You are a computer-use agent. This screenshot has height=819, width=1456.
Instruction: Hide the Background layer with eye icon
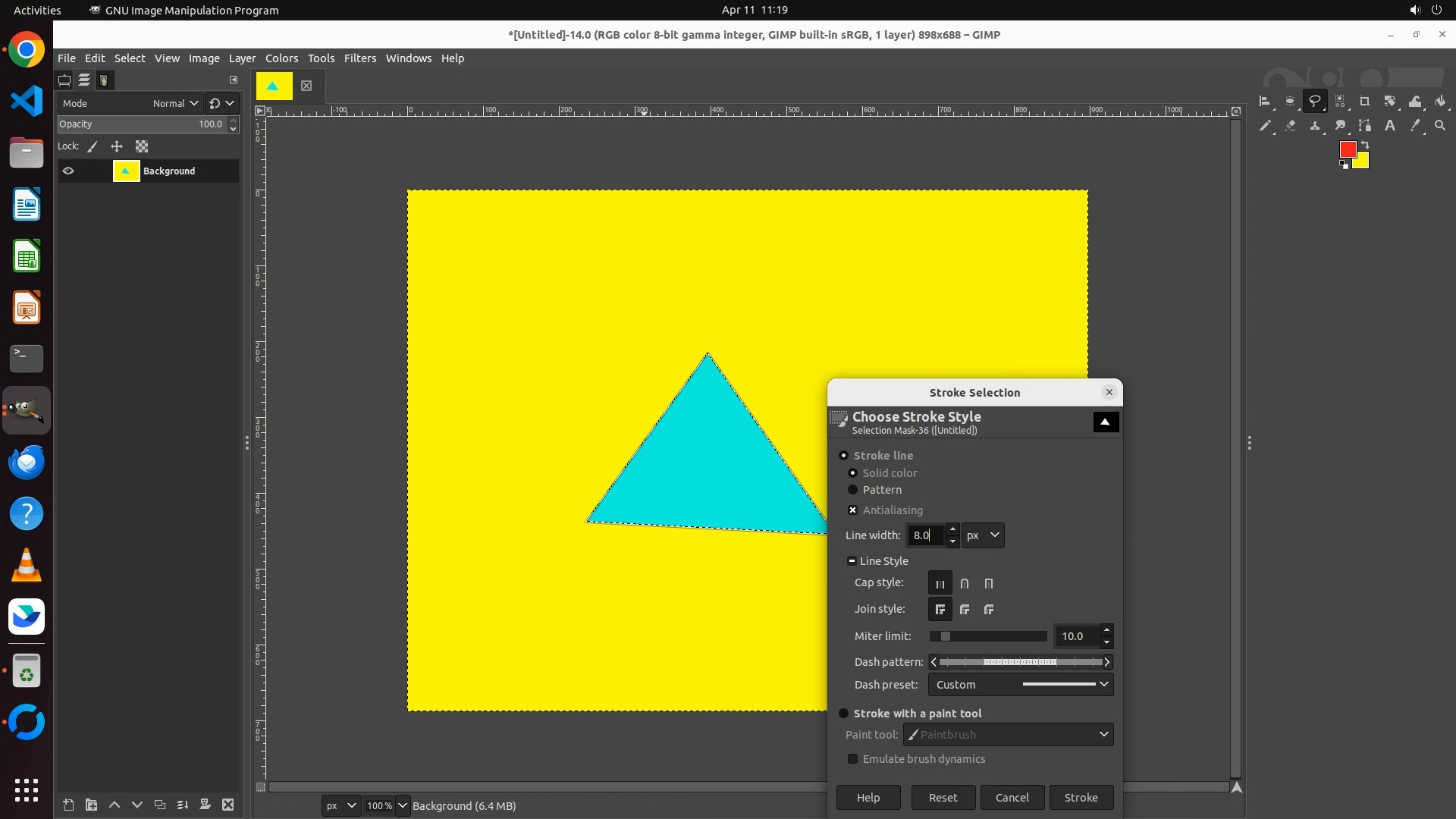(x=68, y=171)
